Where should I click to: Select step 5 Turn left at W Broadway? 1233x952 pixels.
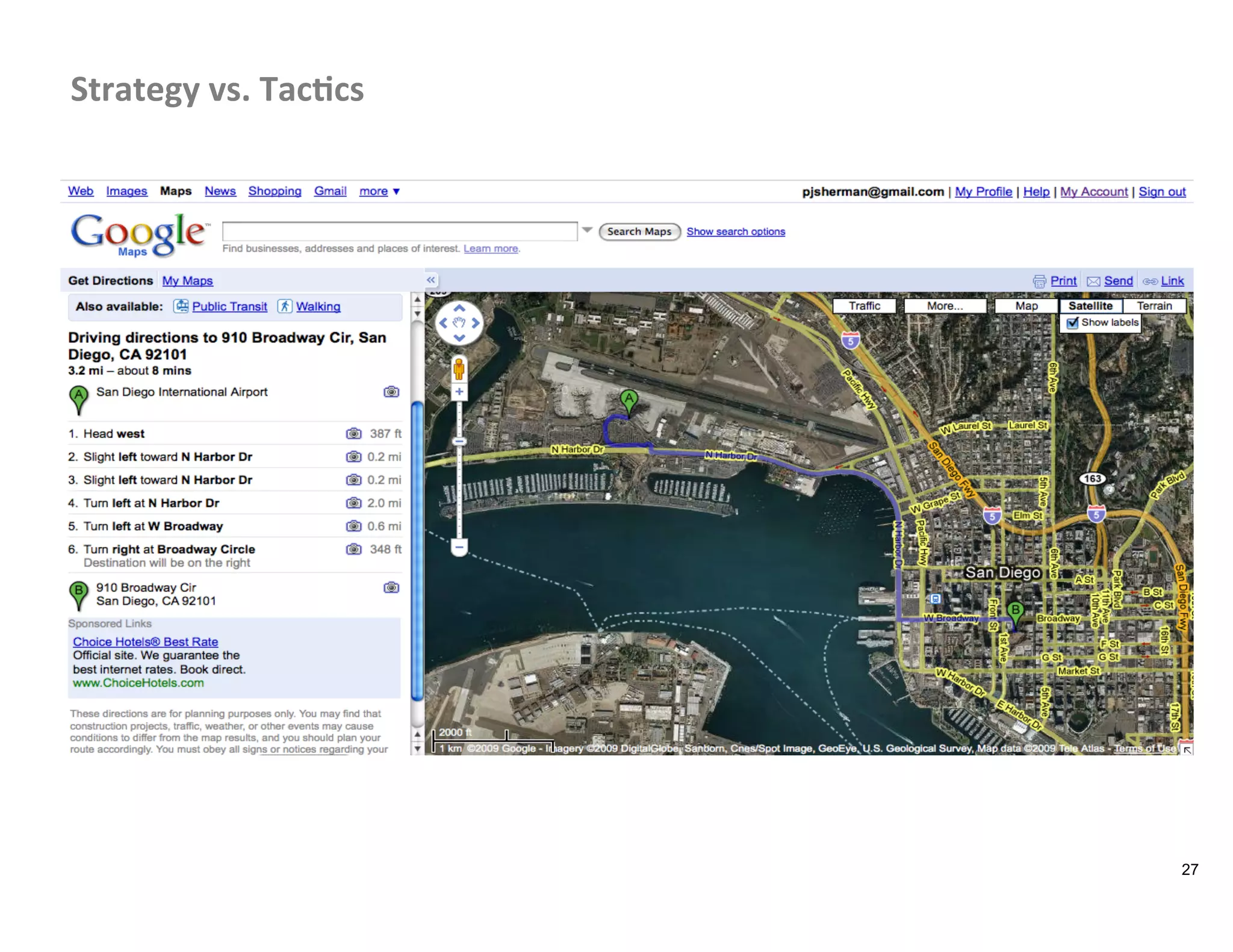coord(235,526)
